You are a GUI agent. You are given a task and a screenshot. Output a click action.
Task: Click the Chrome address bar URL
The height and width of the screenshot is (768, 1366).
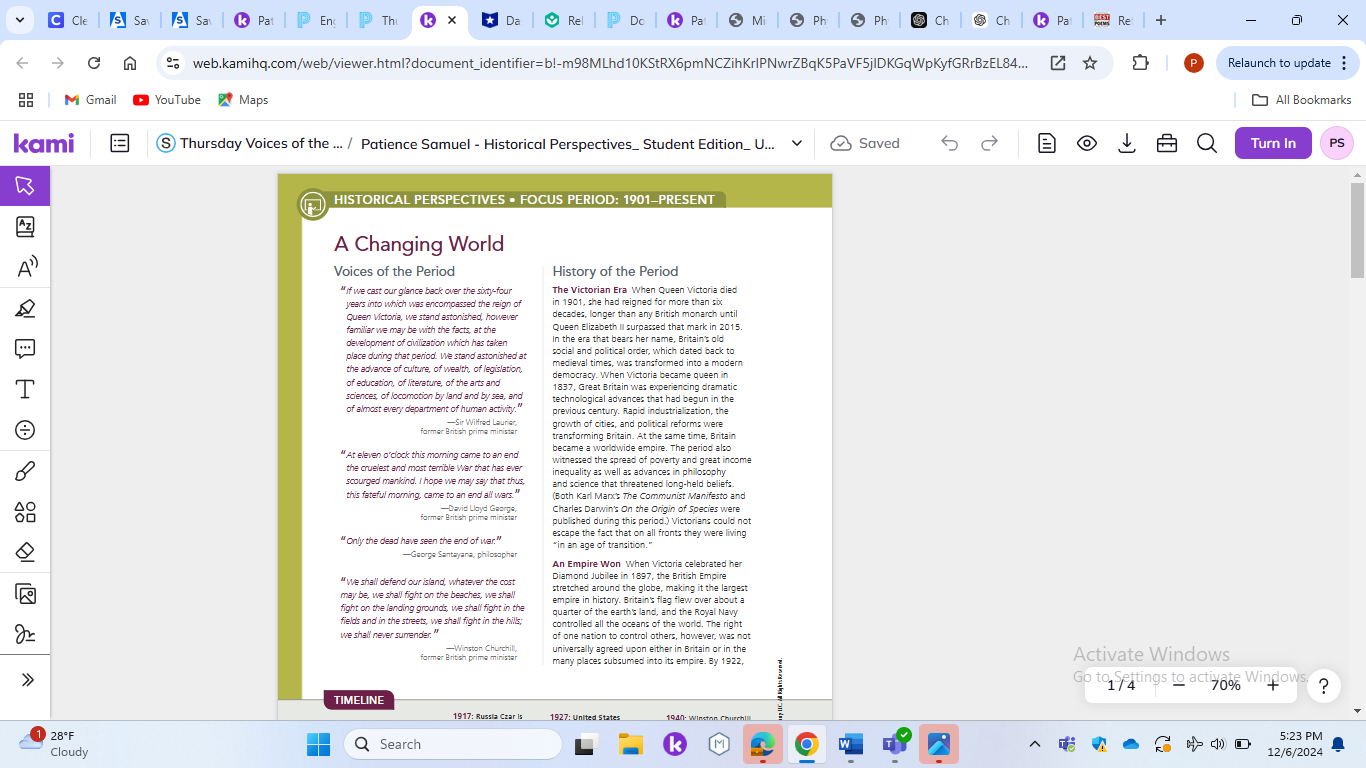pos(610,63)
